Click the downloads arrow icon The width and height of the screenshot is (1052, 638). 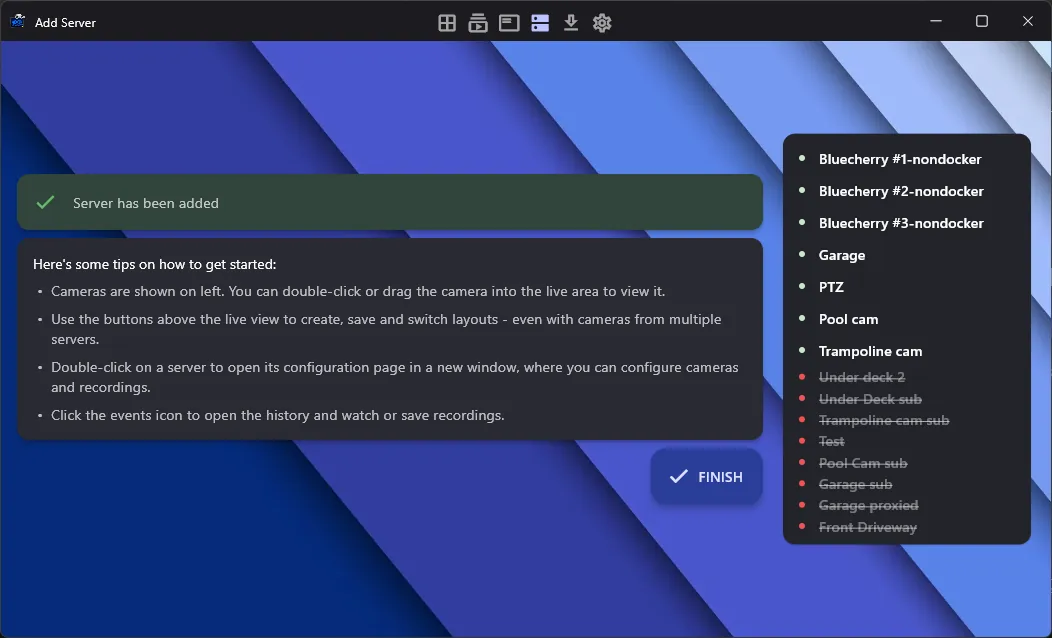571,23
